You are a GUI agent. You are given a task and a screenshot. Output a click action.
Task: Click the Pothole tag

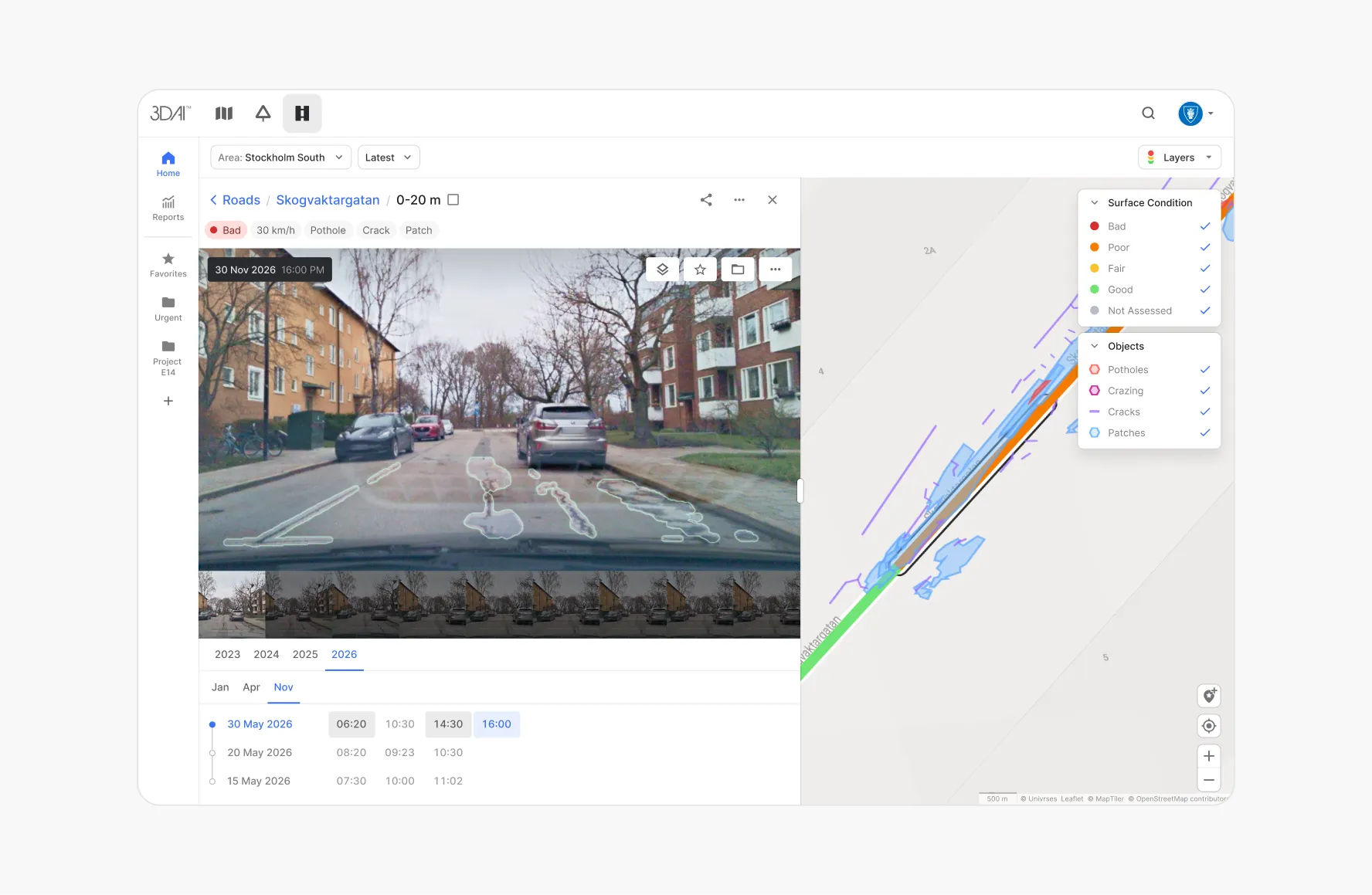point(328,230)
